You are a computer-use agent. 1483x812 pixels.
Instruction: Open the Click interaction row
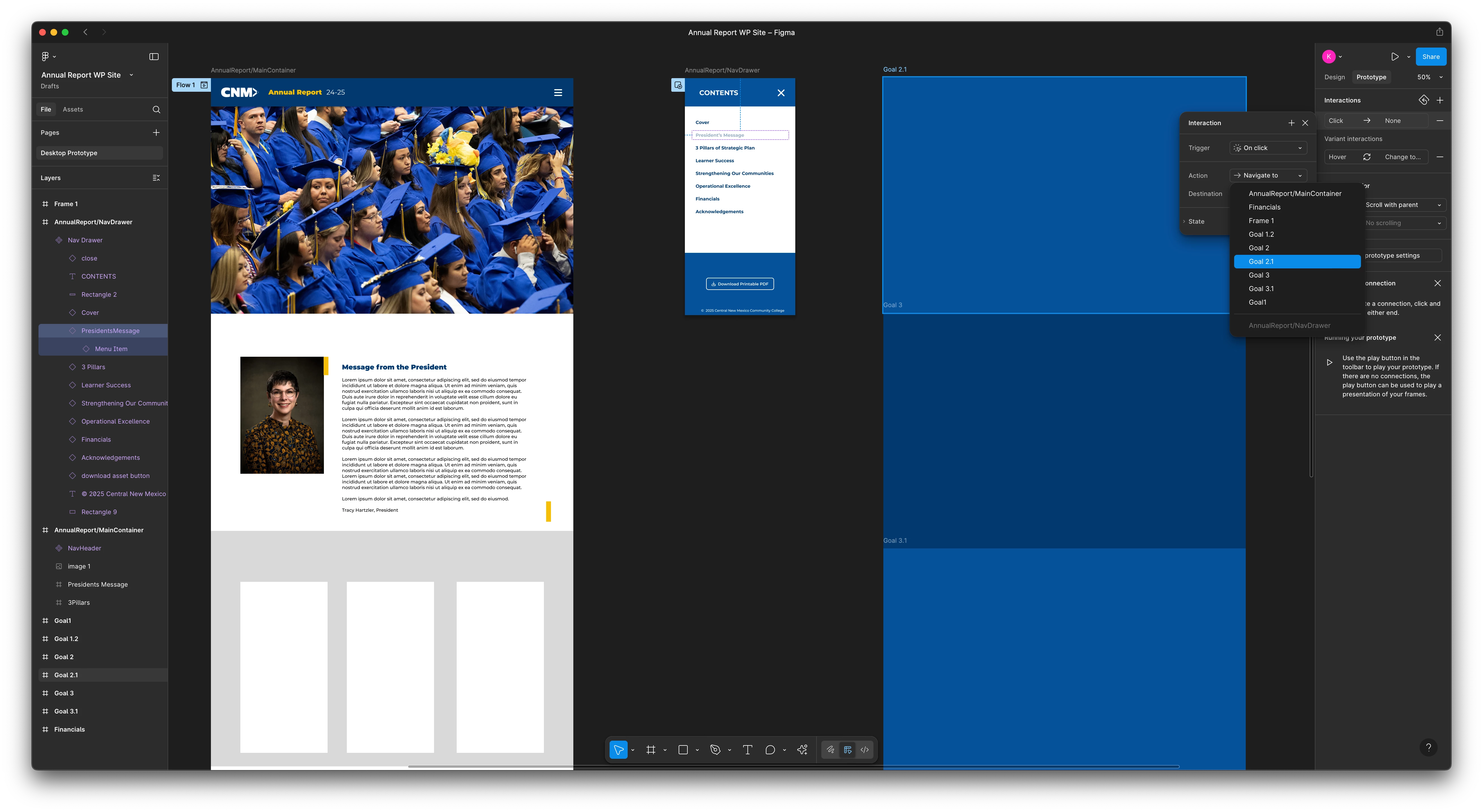1376,121
